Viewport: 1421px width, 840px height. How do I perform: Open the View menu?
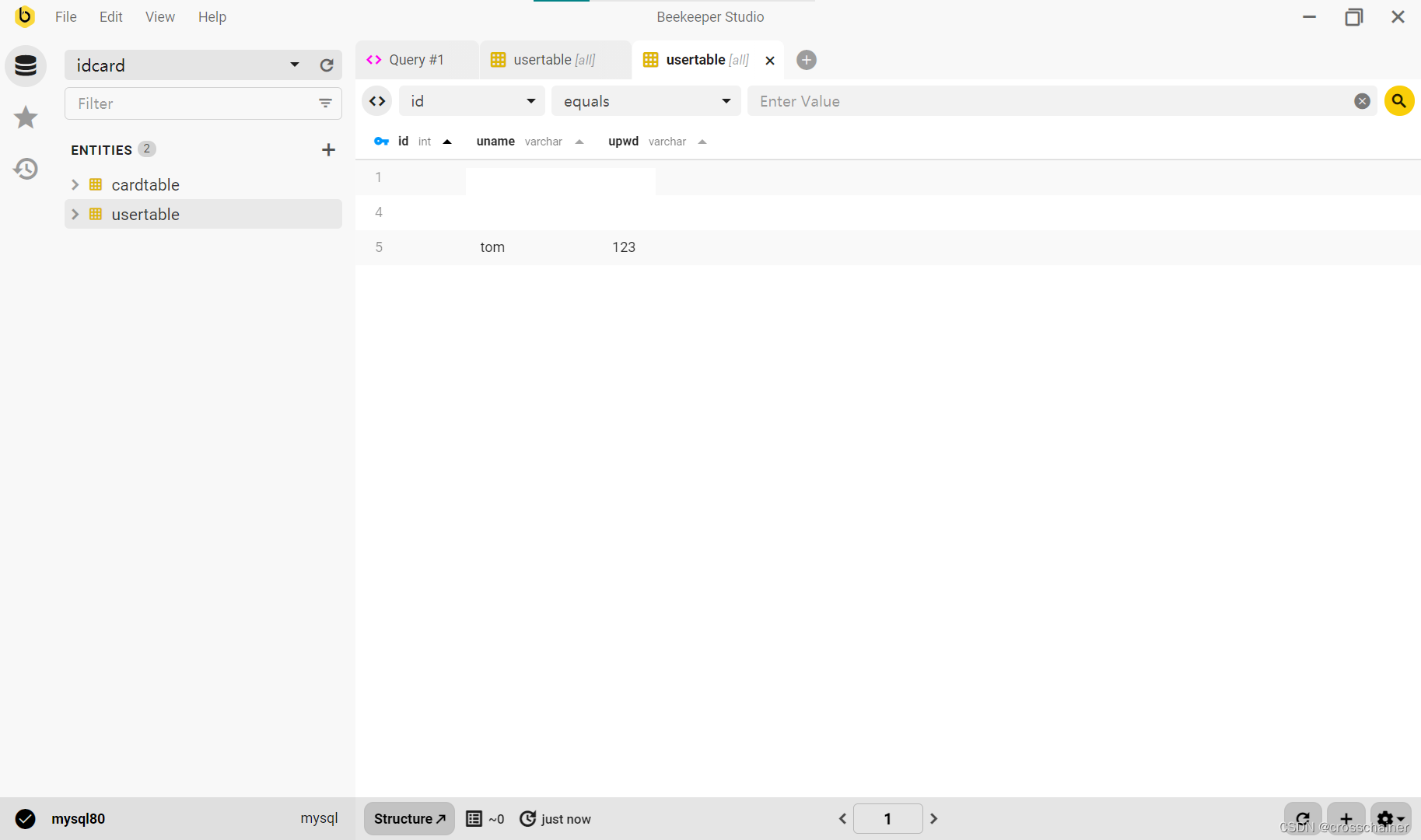[x=160, y=16]
